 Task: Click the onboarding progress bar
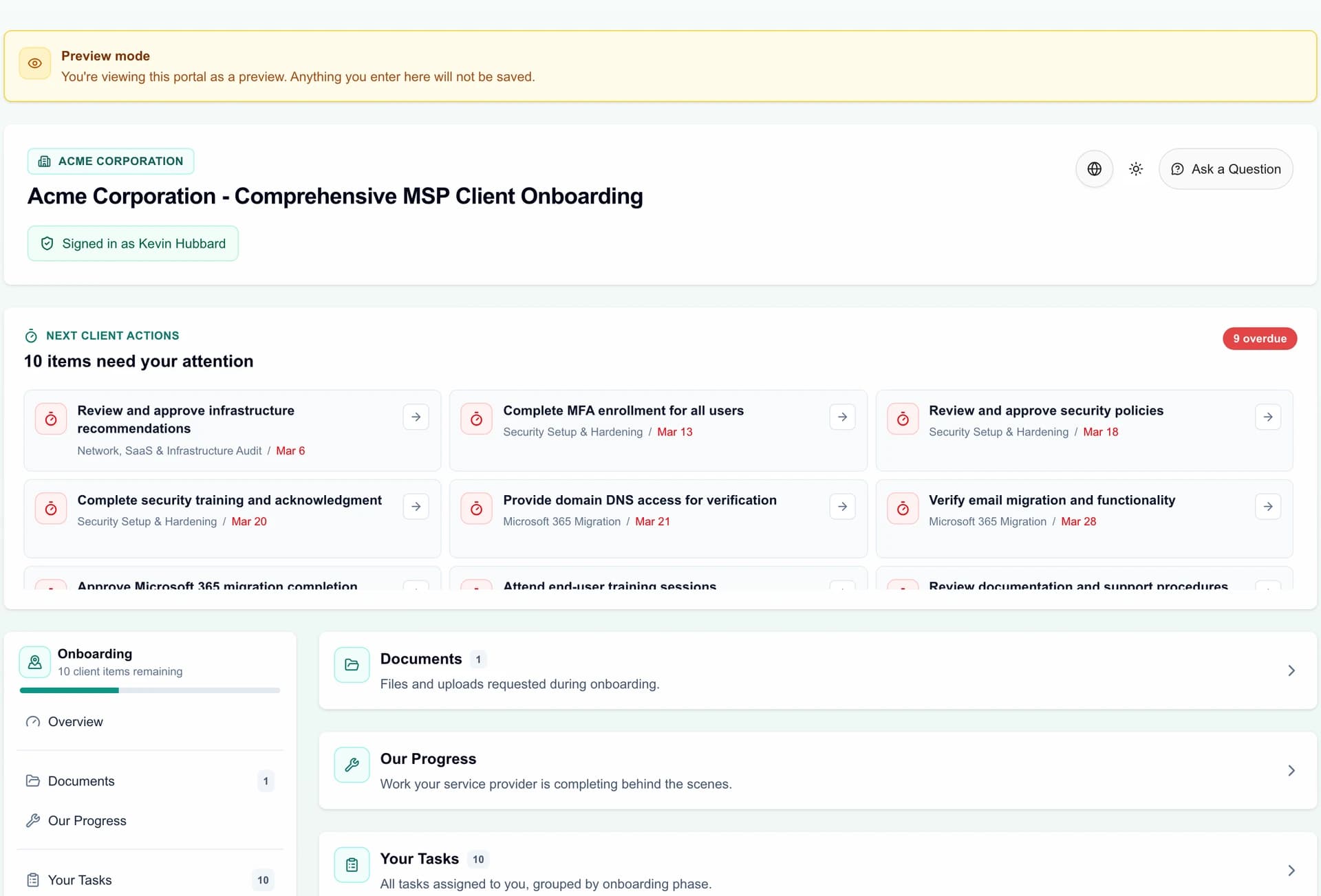150,690
